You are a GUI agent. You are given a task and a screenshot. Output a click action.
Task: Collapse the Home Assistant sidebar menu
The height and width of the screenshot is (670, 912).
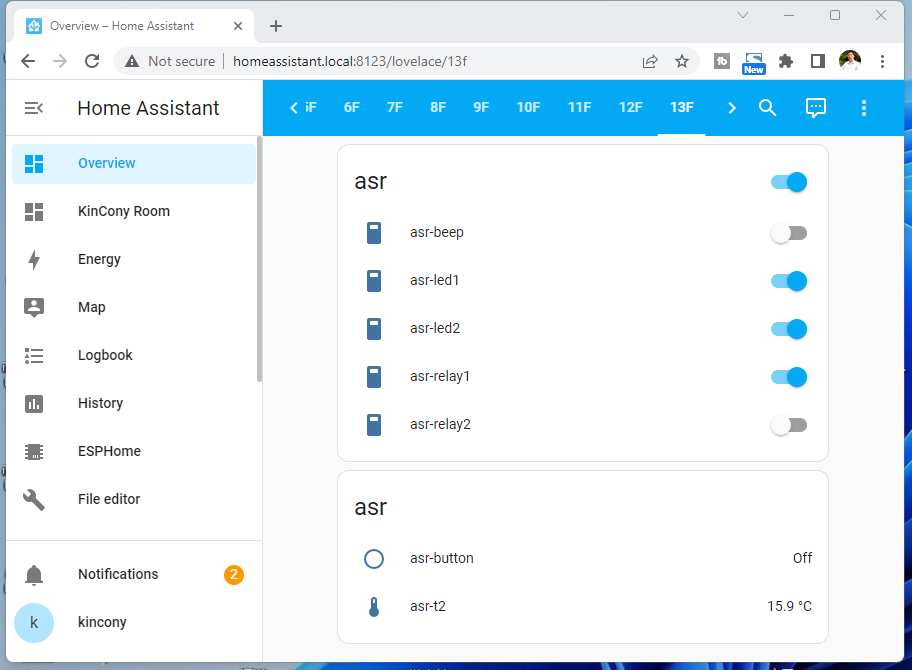34,108
